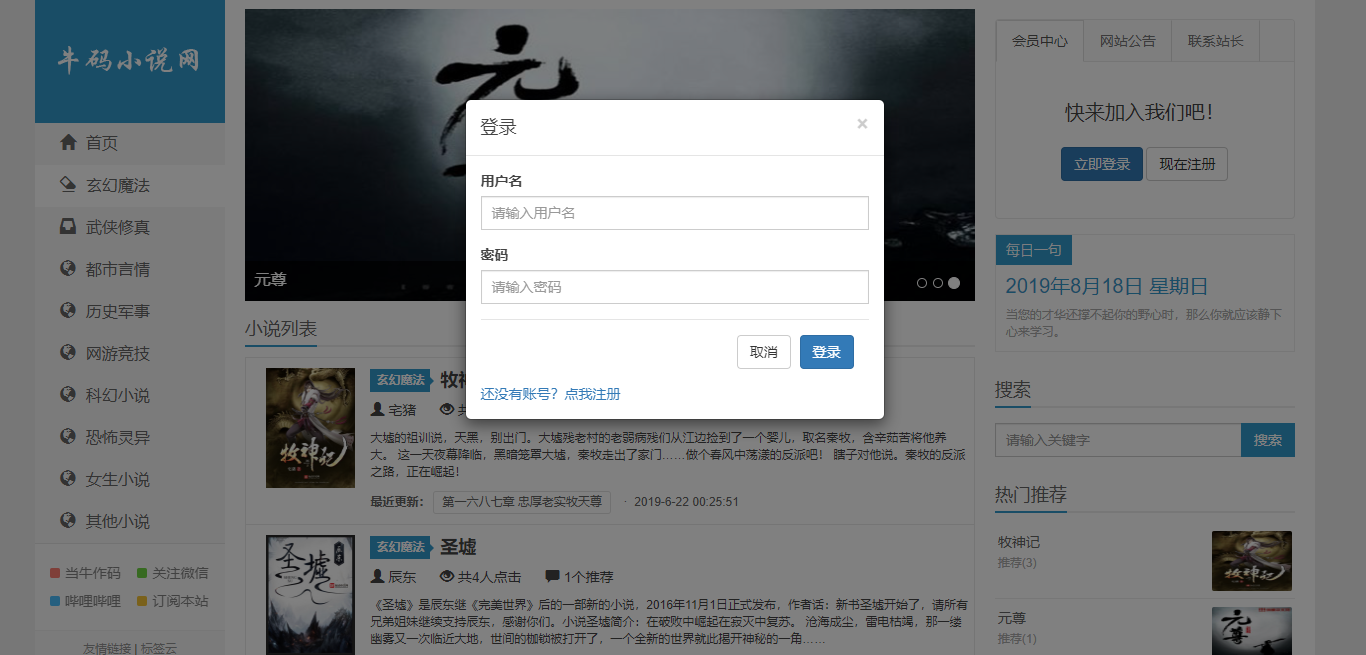Select the middle carousel indicator dot
The image size is (1366, 655).
point(938,283)
